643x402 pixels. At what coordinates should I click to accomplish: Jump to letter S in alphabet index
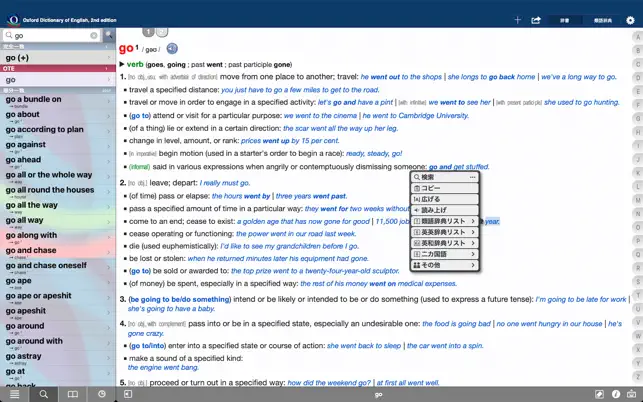(638, 282)
